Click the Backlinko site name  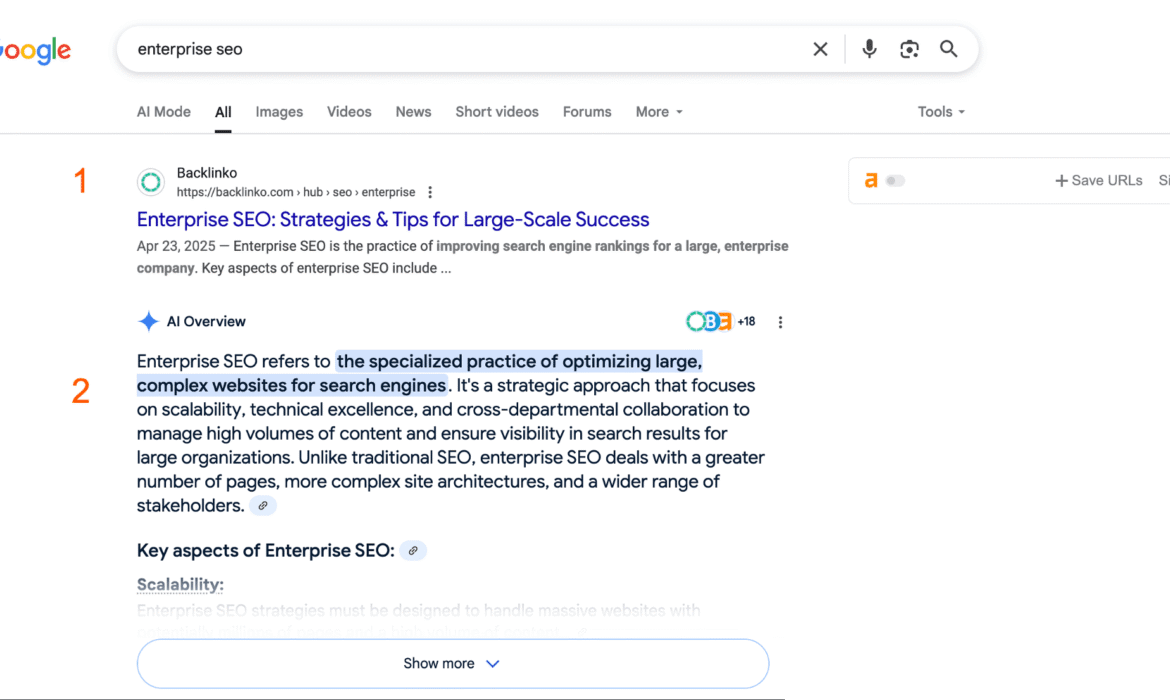(207, 173)
